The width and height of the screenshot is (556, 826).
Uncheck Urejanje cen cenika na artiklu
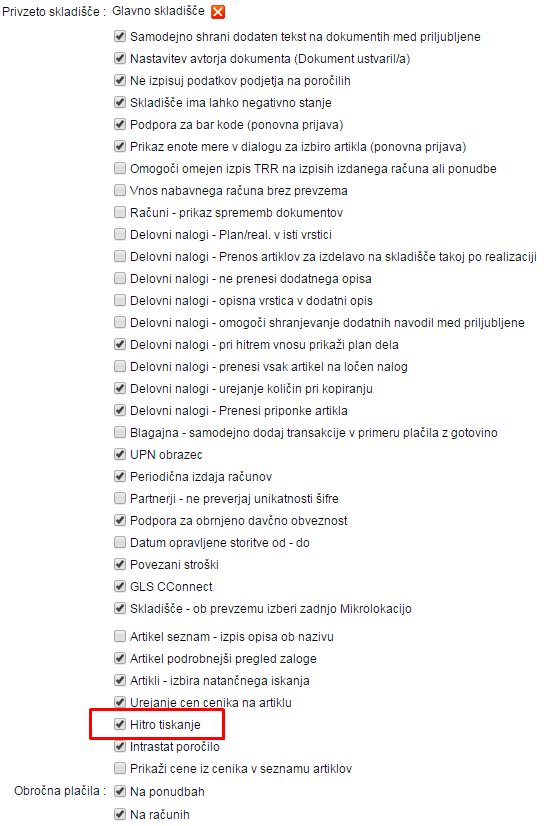tap(120, 702)
